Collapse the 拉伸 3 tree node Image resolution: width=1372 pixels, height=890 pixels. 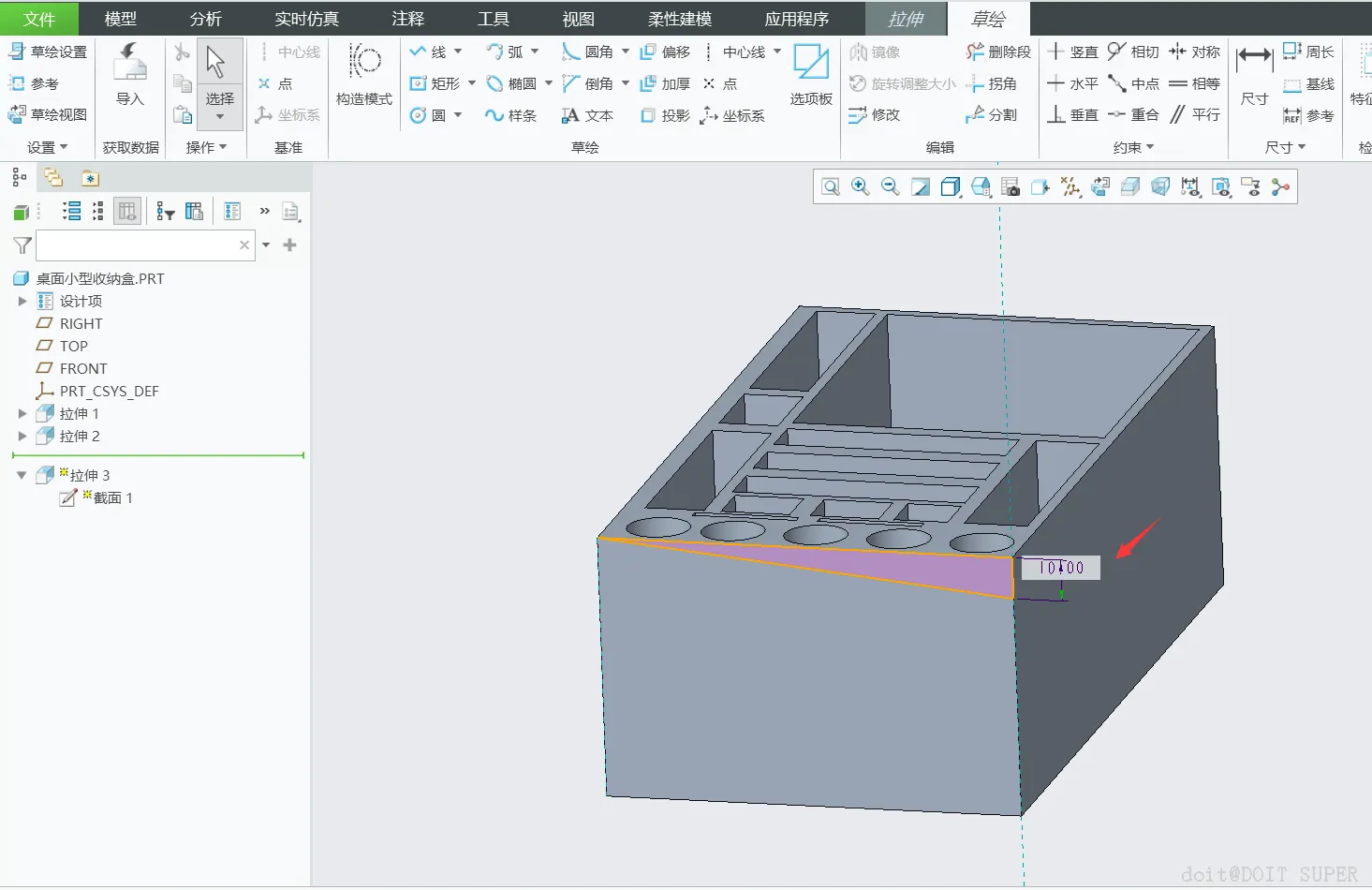click(x=22, y=475)
